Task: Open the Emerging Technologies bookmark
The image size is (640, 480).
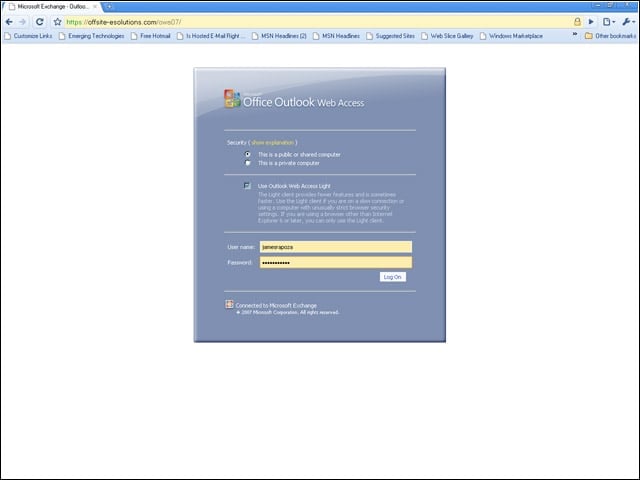Action: (x=91, y=36)
